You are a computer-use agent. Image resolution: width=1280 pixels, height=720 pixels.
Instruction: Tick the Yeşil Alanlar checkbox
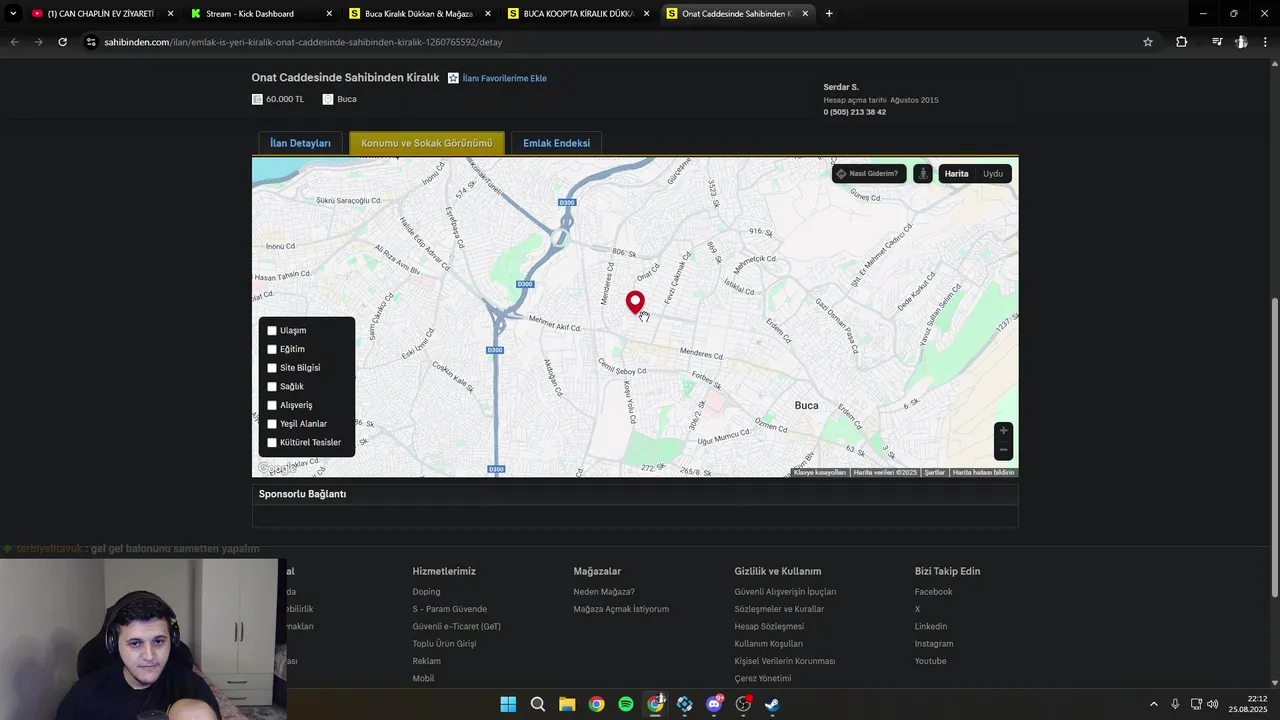(272, 424)
